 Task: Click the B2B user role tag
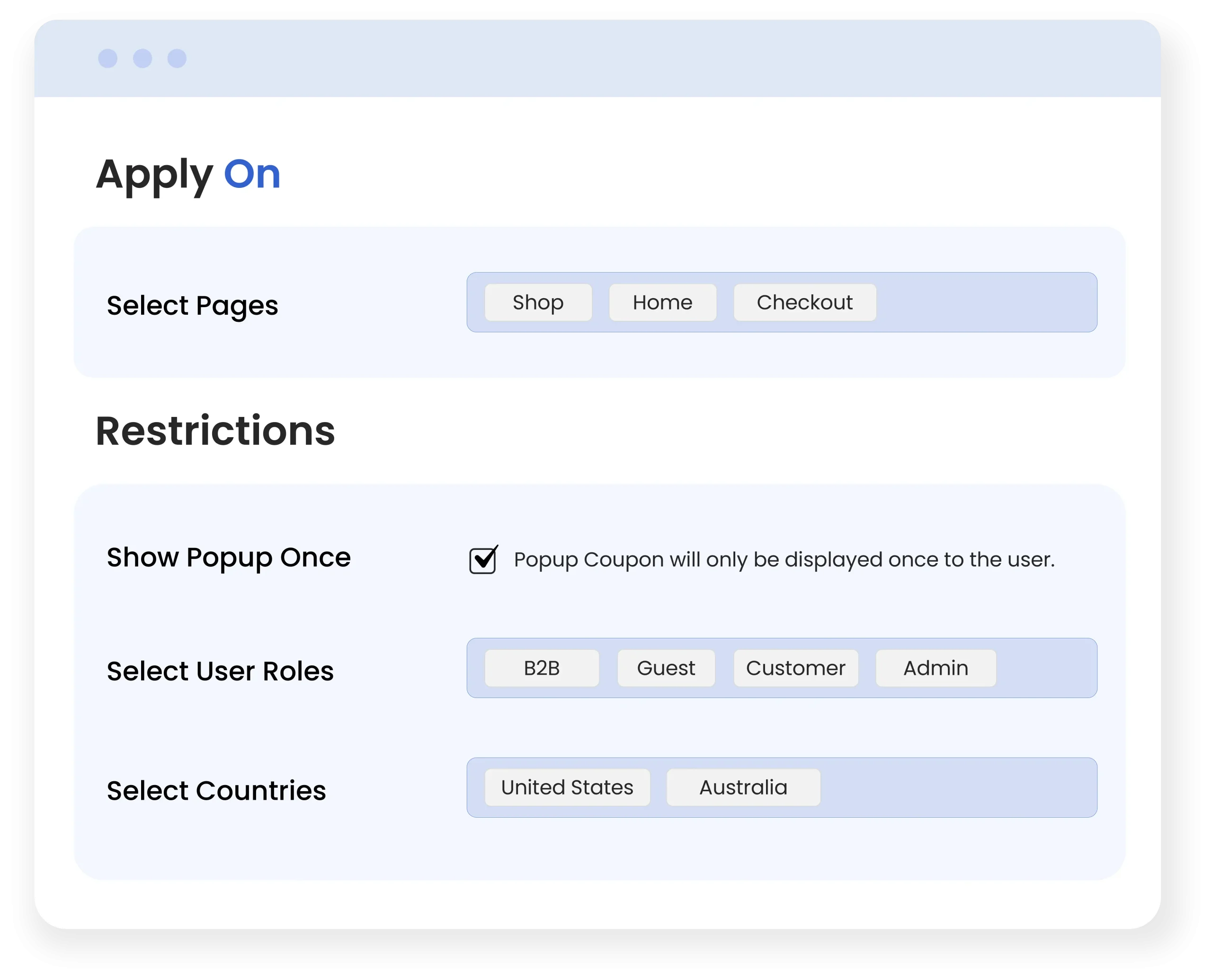(x=541, y=668)
